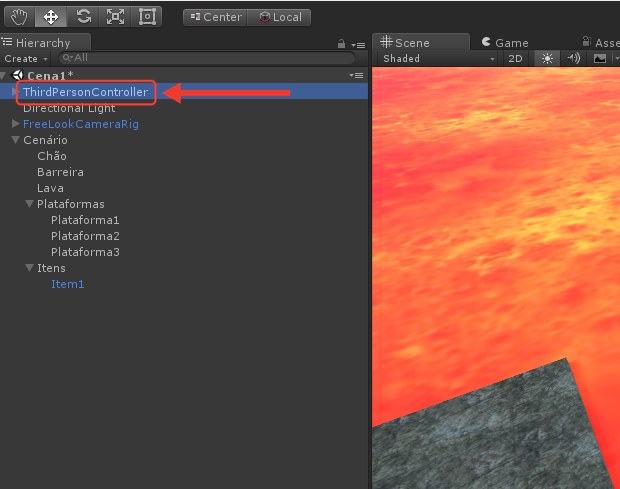Select Barreira object
The image size is (620, 489).
point(60,172)
